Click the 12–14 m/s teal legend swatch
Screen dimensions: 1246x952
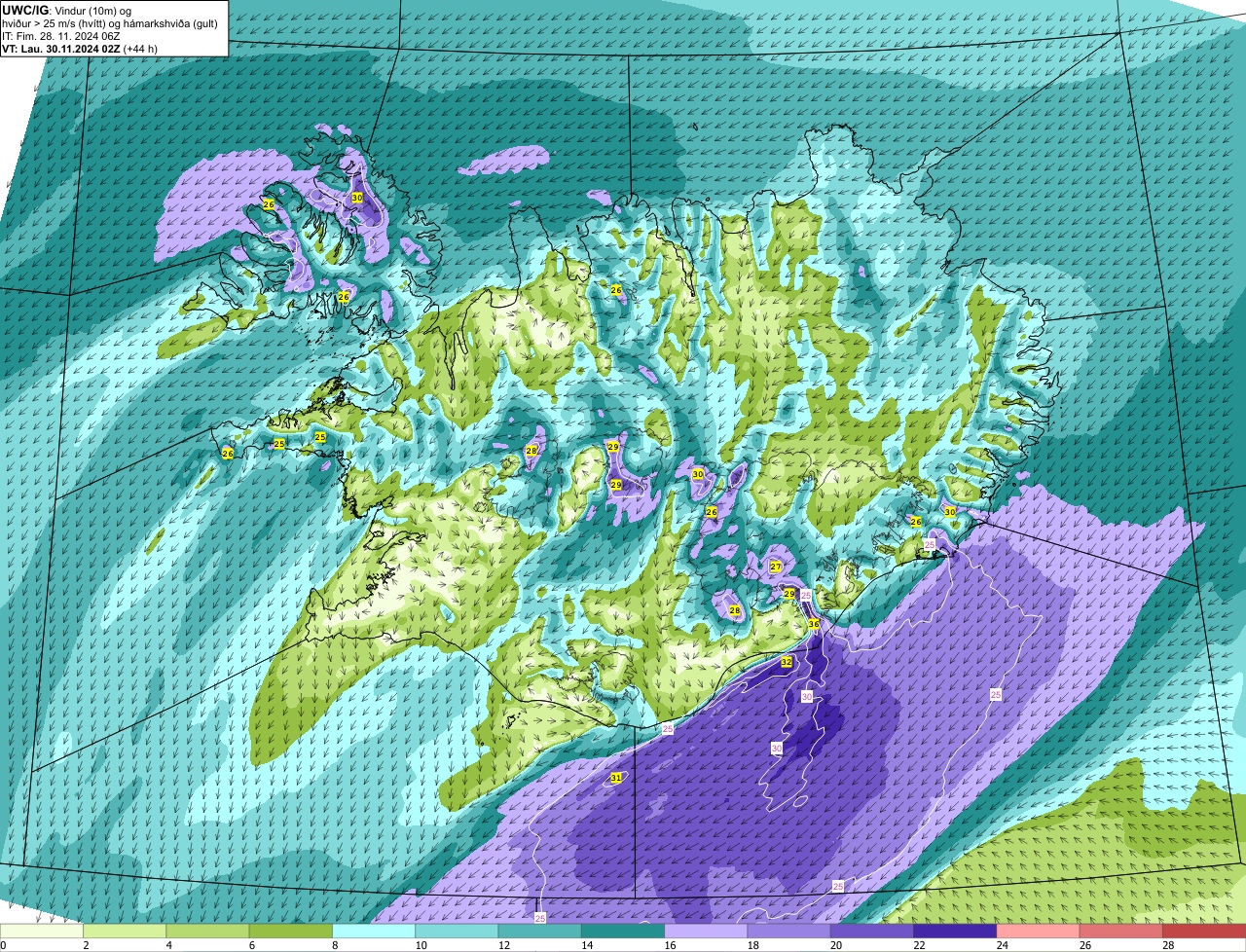tap(540, 932)
